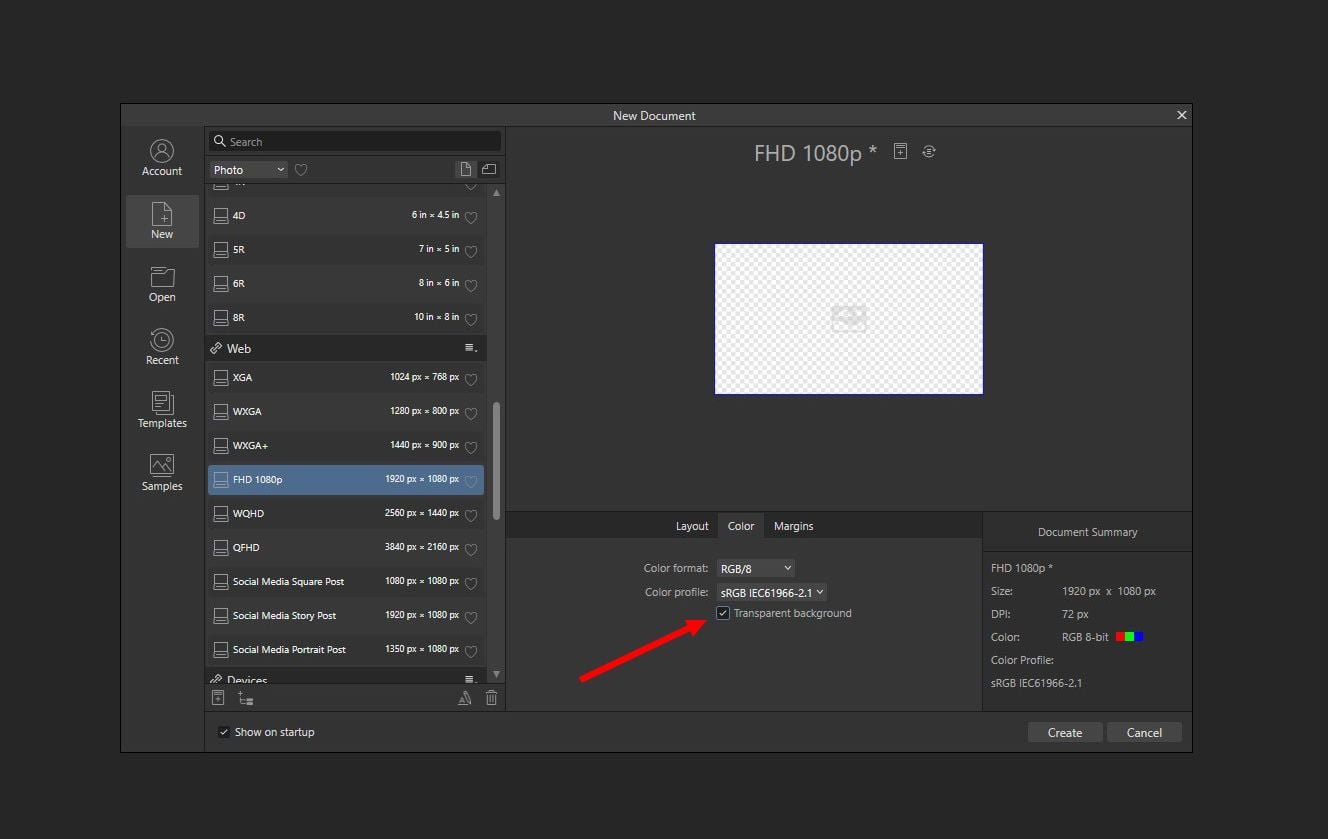This screenshot has height=839, width=1328.
Task: Select landscape orientation icon
Action: (489, 170)
